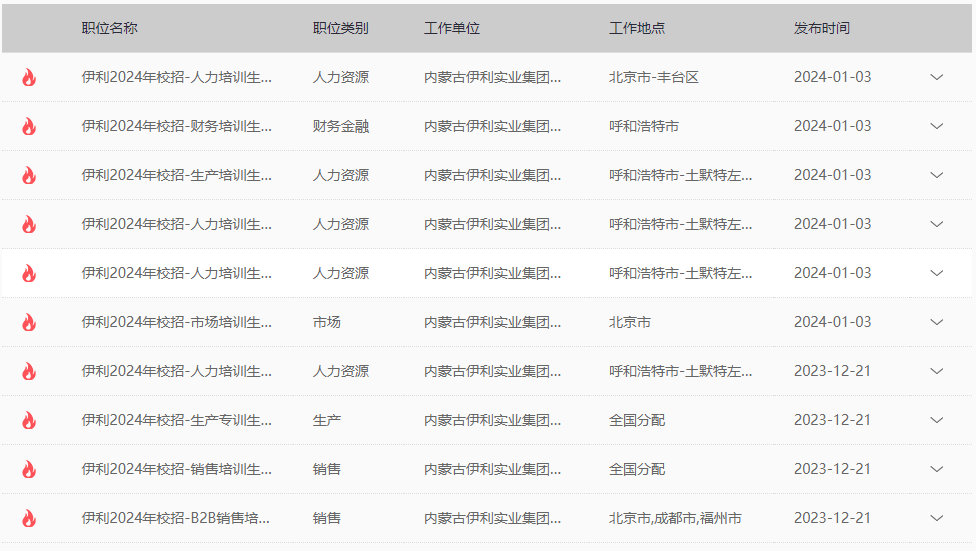The image size is (976, 551).
Task: Click the 呼和浩特市 location in 财务培训生 row
Action: [644, 126]
